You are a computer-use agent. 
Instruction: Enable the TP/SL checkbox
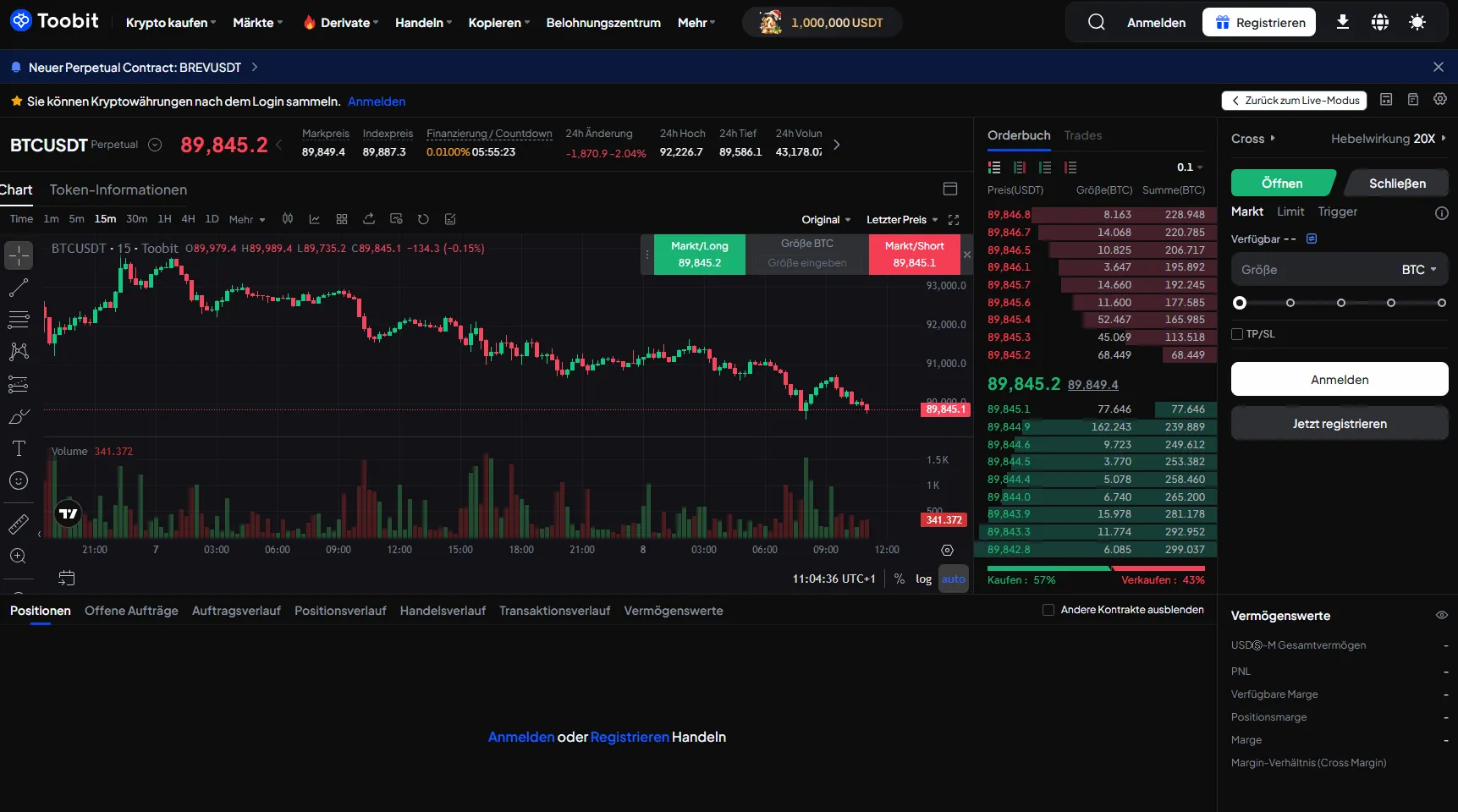point(1237,334)
